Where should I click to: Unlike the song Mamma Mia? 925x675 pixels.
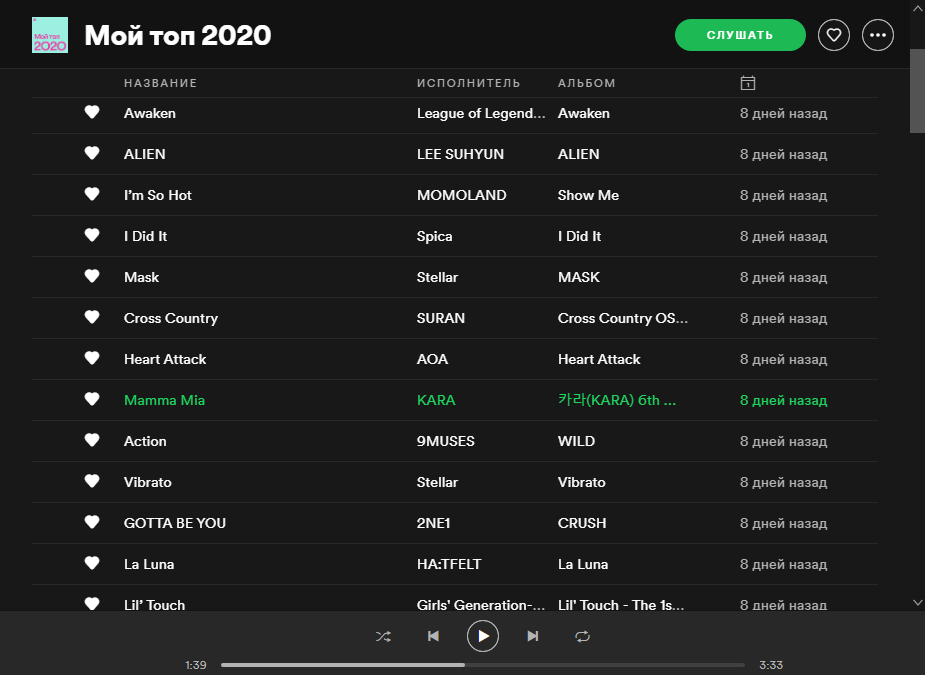pos(92,400)
